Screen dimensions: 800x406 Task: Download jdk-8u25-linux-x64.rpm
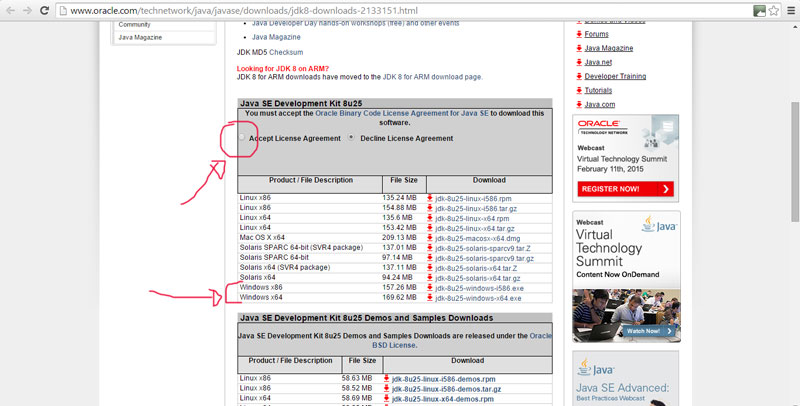point(472,218)
